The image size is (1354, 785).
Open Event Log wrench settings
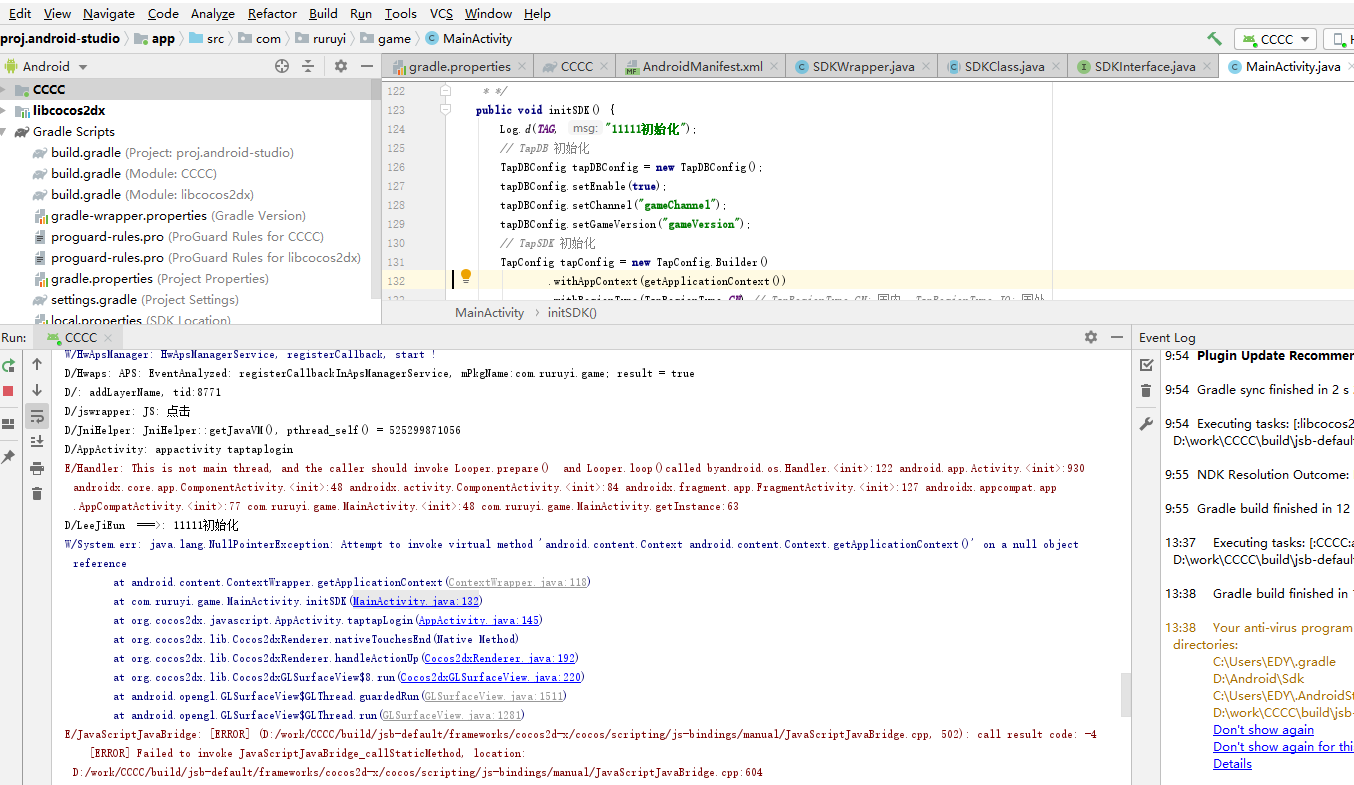[x=1146, y=424]
